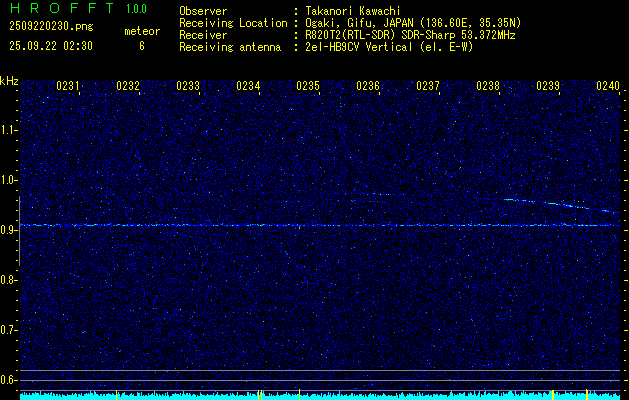Screen dimensions: 629x400
Task: Click the kHz axis unit label
Action: tap(9, 82)
